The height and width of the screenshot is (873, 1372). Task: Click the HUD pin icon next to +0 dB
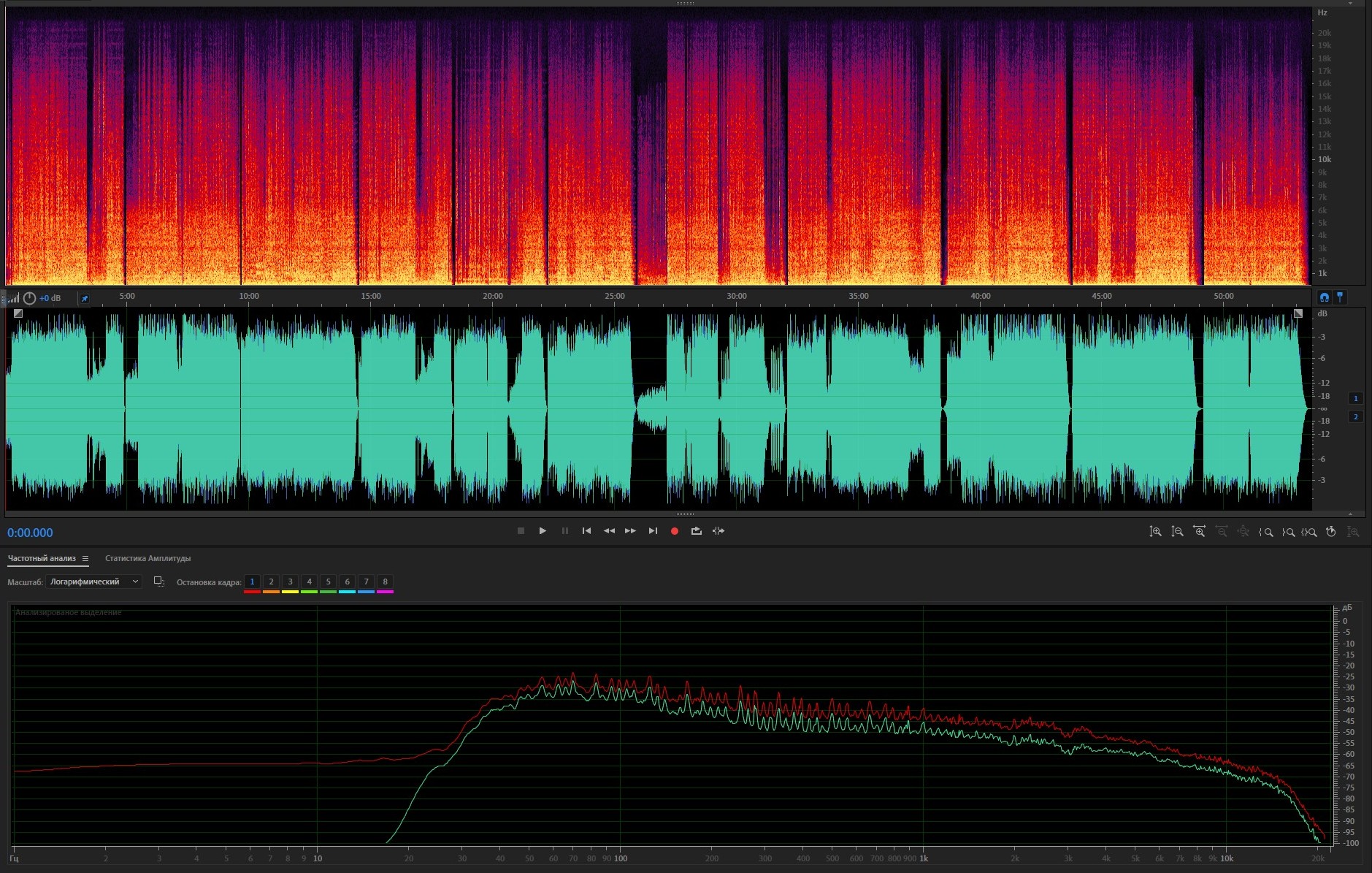pyautogui.click(x=85, y=298)
